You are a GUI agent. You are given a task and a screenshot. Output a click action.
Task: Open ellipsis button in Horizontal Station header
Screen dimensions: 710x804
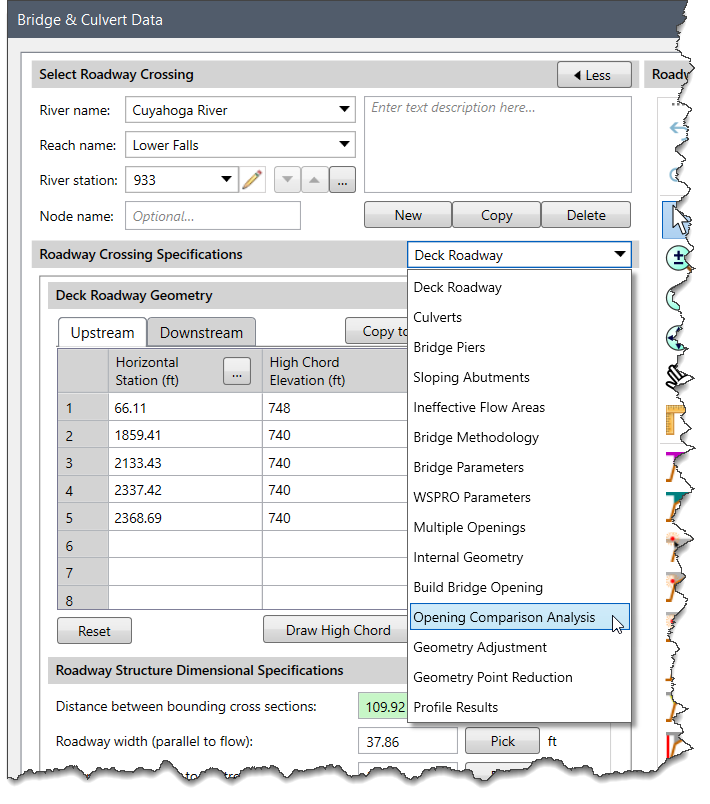pos(237,371)
